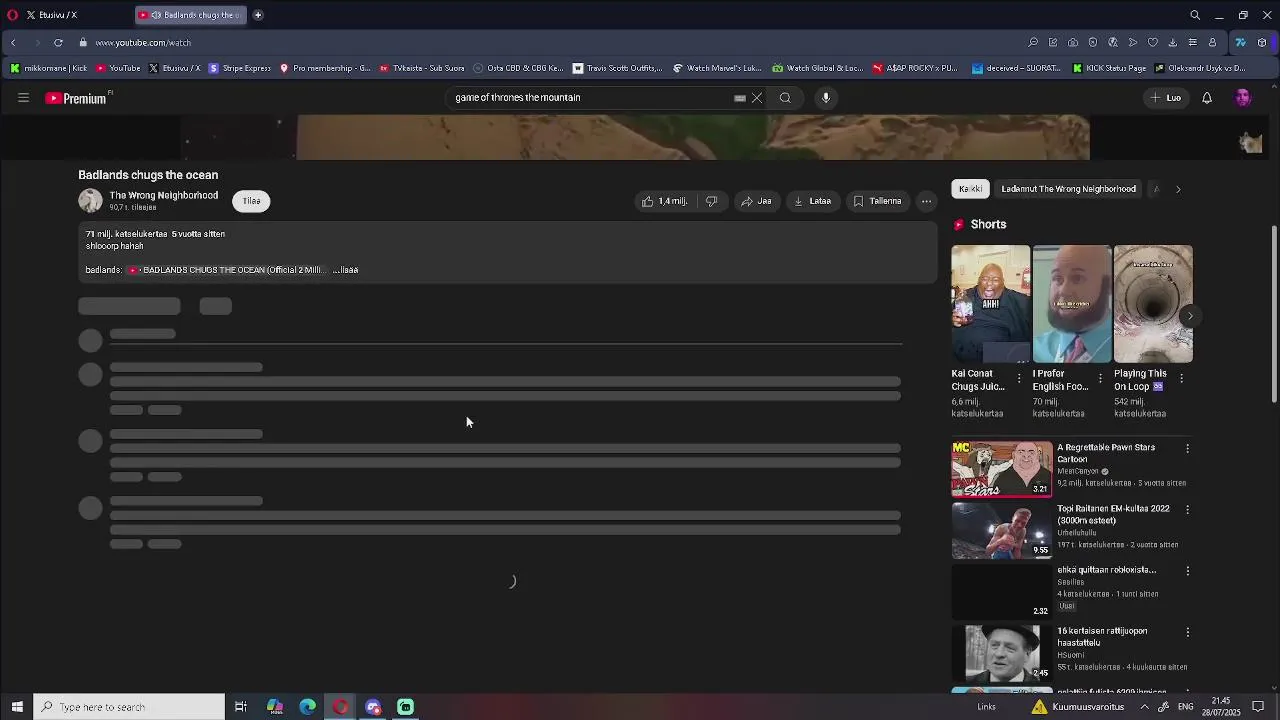Open options for I Prefer English Food short

(1100, 378)
